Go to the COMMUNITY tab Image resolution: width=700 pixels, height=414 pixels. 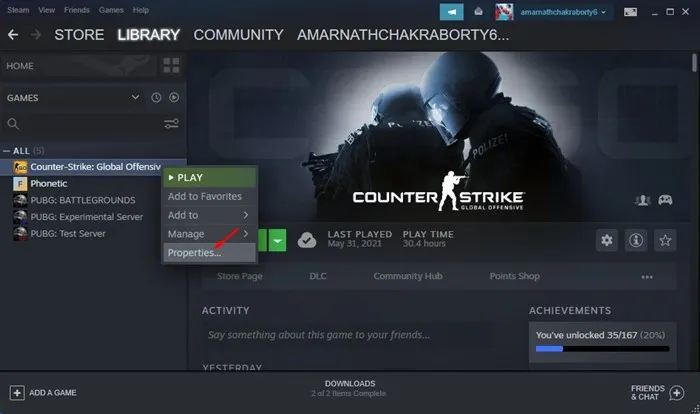tap(238, 35)
